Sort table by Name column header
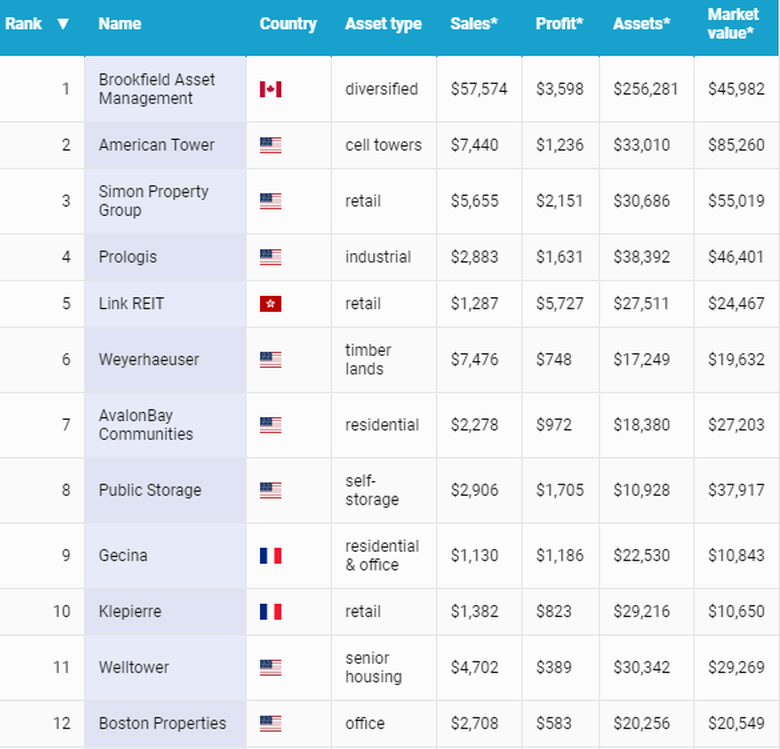This screenshot has width=780, height=749. pyautogui.click(x=119, y=24)
